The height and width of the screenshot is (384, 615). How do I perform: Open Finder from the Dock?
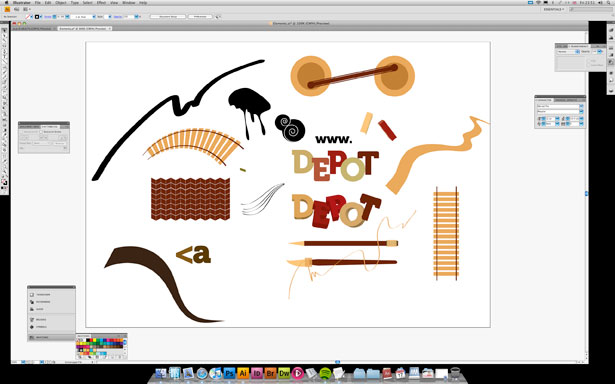[161, 373]
